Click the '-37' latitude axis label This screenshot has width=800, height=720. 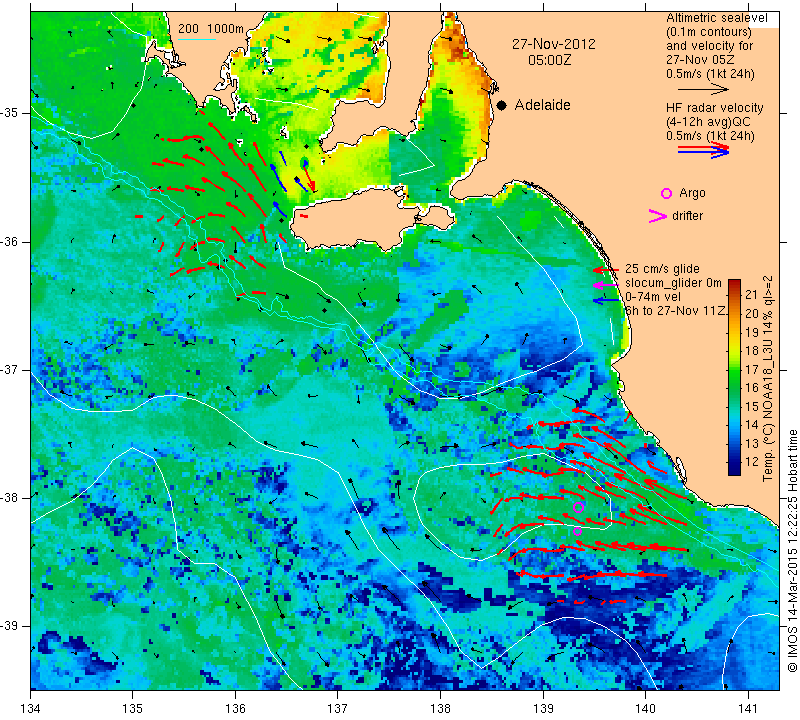(x=10, y=369)
